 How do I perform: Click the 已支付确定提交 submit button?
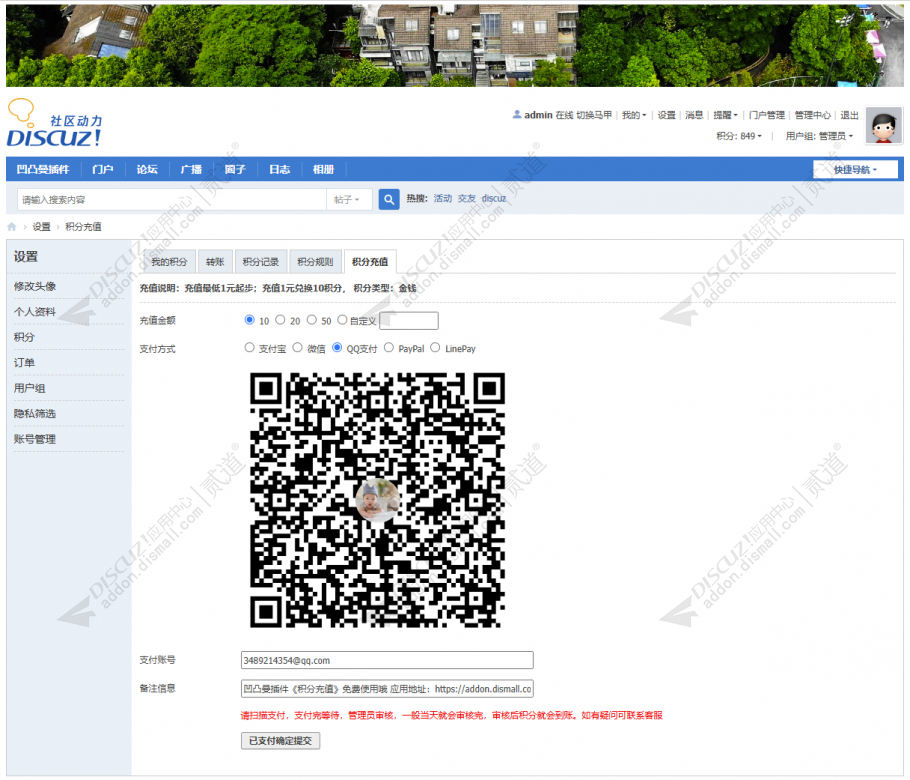280,741
